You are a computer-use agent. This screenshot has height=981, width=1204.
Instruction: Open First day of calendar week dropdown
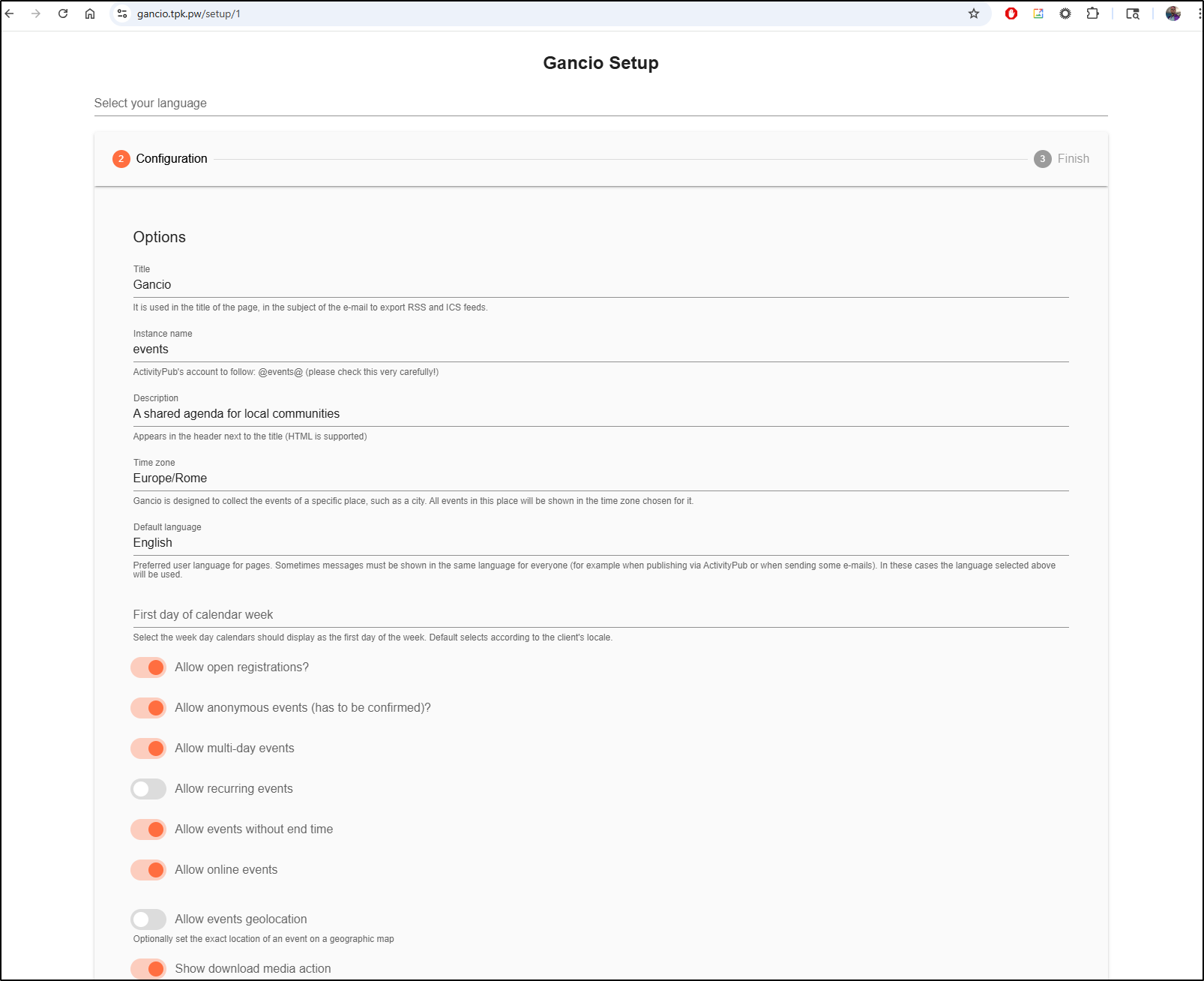pos(601,615)
